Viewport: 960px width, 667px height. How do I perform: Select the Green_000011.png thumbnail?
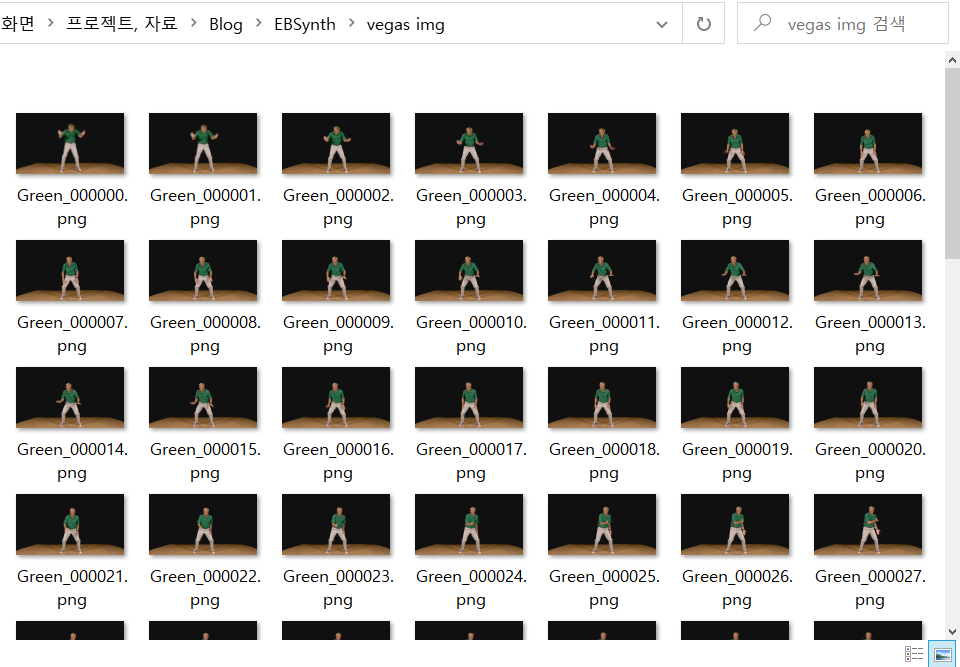point(602,270)
